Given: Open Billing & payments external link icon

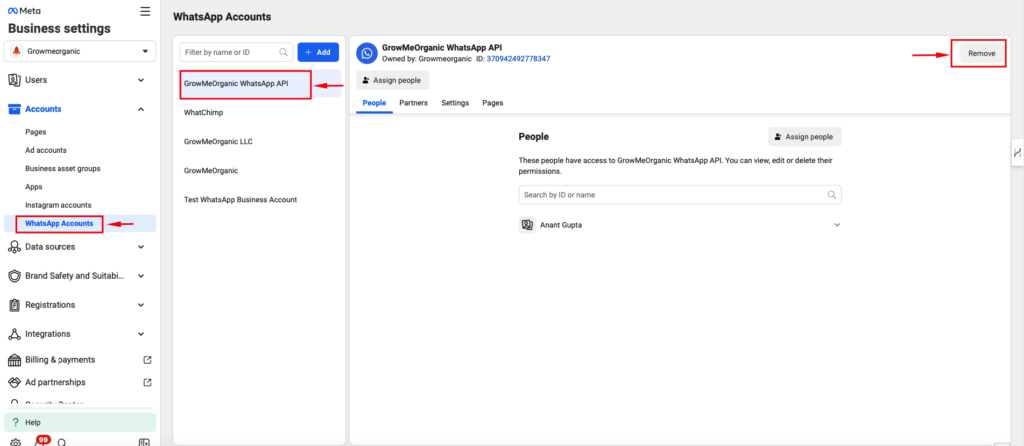Looking at the screenshot, I should pyautogui.click(x=148, y=360).
